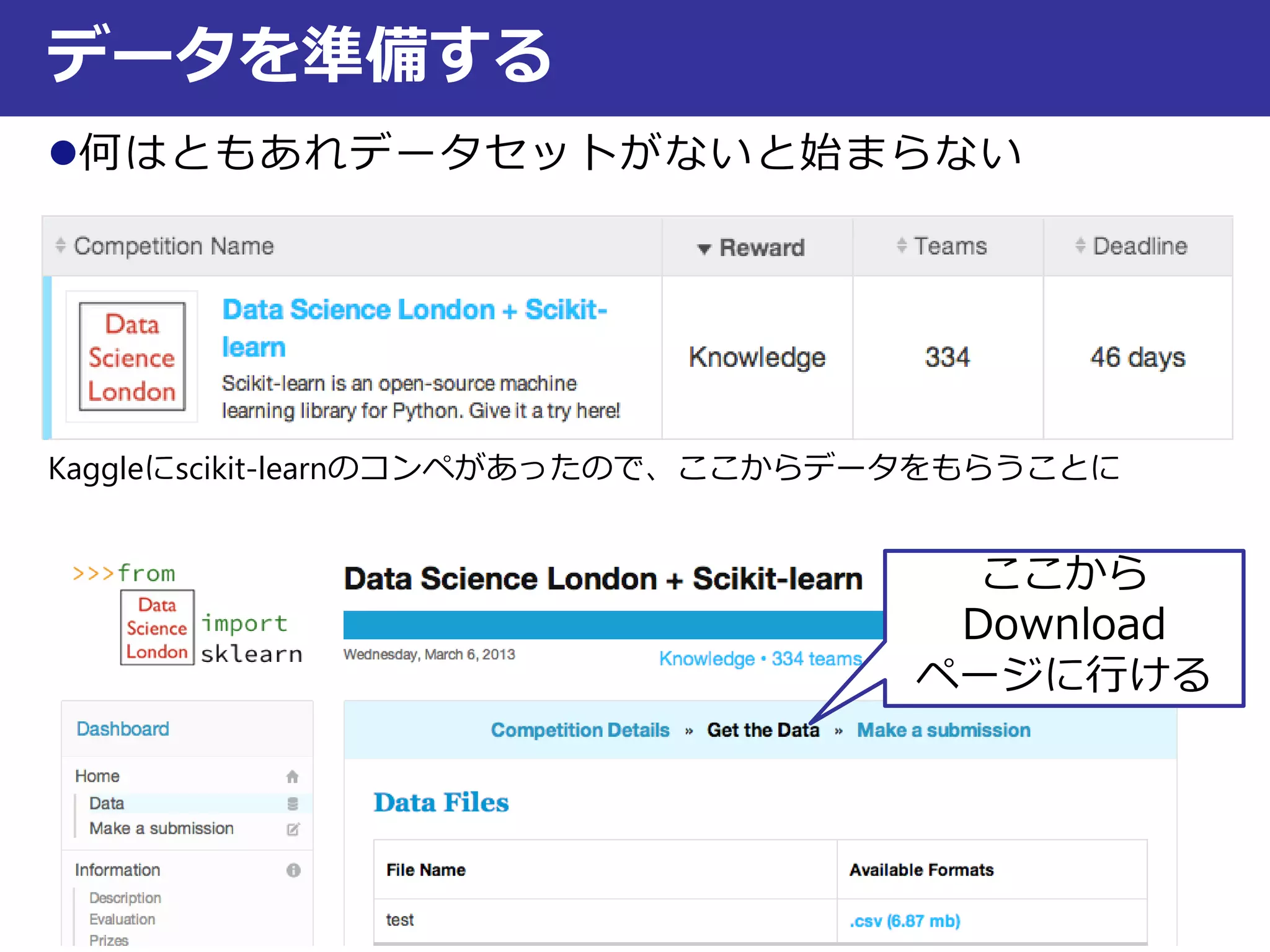Select Make a submission in sidebar menu
Viewport: 1270px width, 952px height.
click(x=161, y=829)
